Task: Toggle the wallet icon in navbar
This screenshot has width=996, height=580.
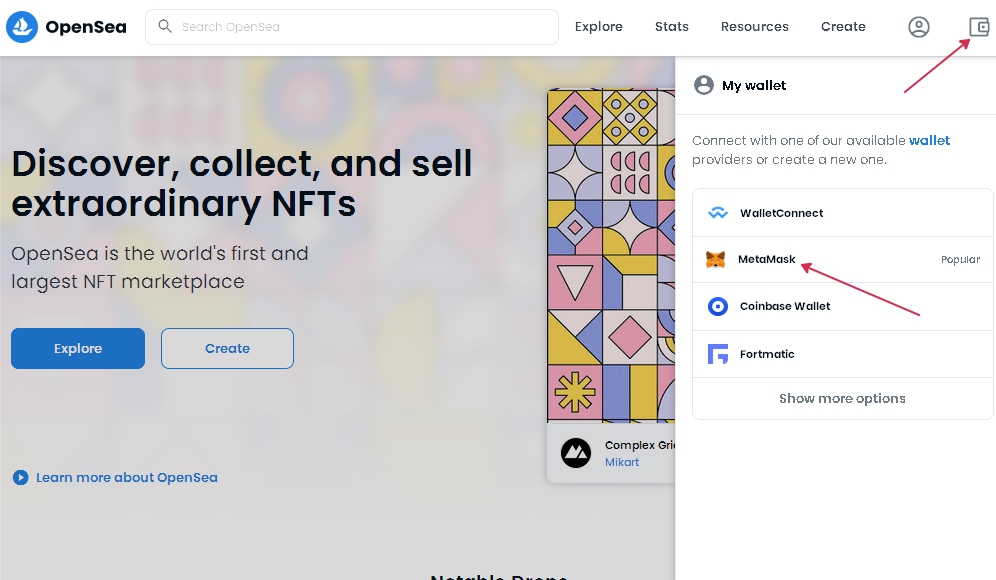Action: coord(978,27)
